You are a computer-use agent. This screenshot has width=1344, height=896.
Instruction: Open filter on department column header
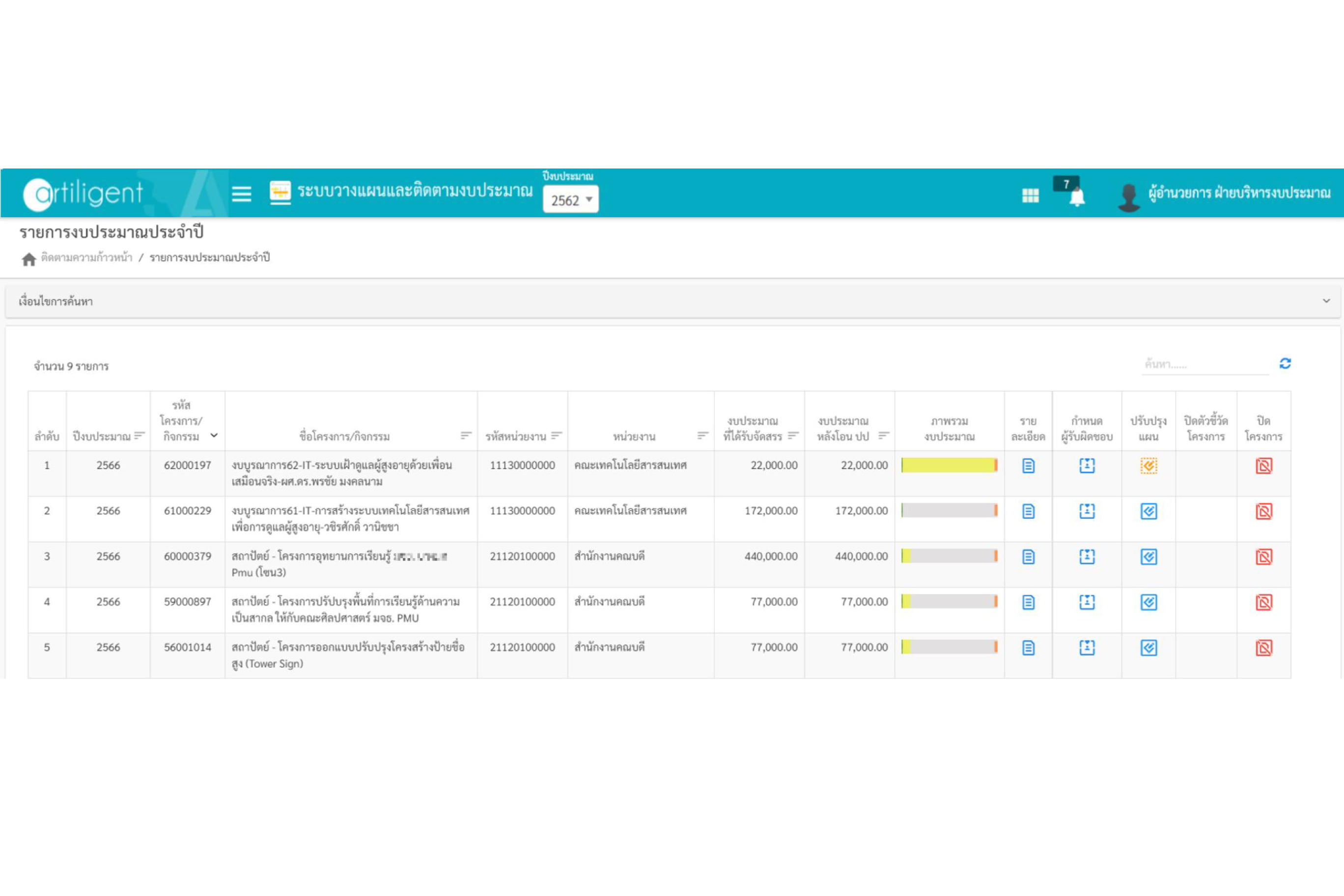tap(702, 435)
